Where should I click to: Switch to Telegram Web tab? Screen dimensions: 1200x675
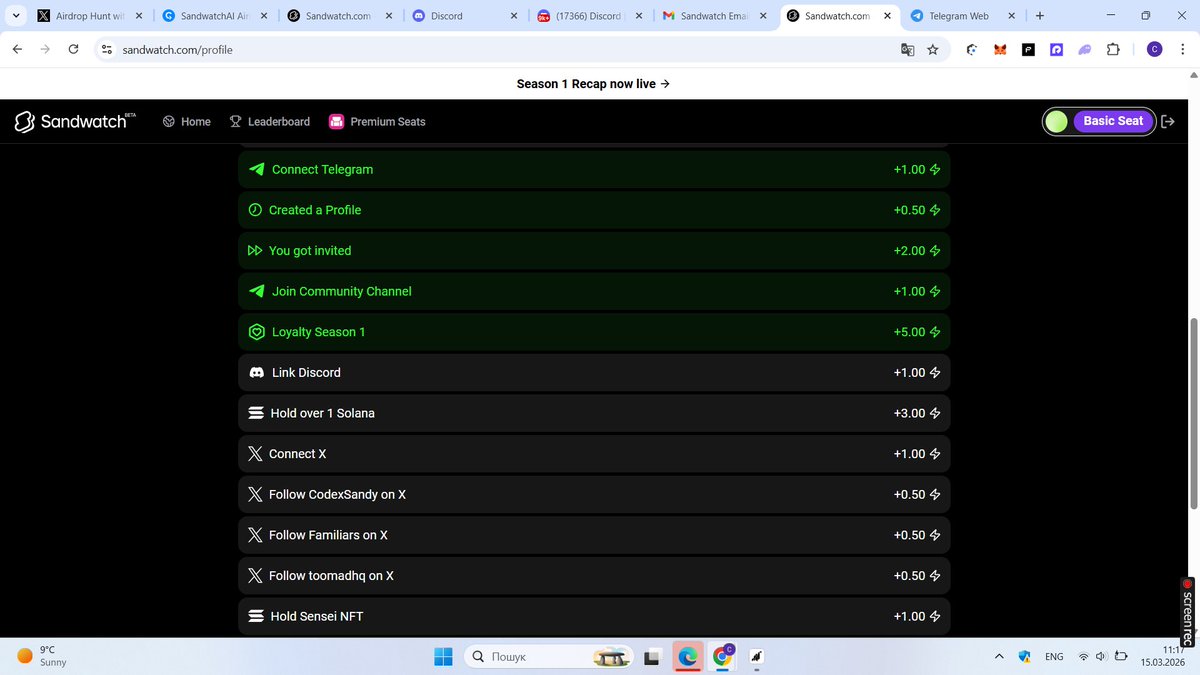[x=963, y=16]
